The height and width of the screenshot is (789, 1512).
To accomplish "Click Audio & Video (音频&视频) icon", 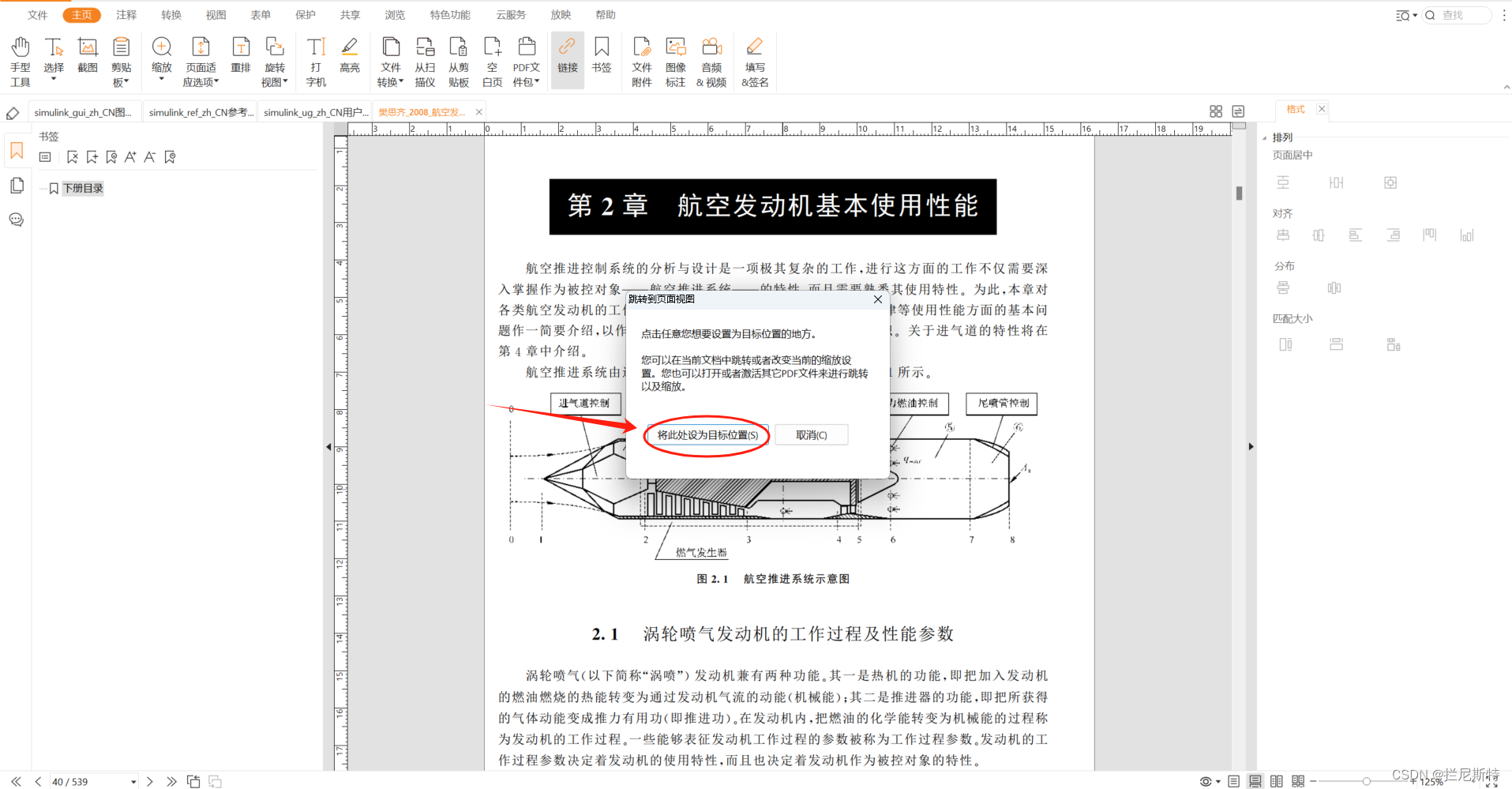I will point(711,61).
